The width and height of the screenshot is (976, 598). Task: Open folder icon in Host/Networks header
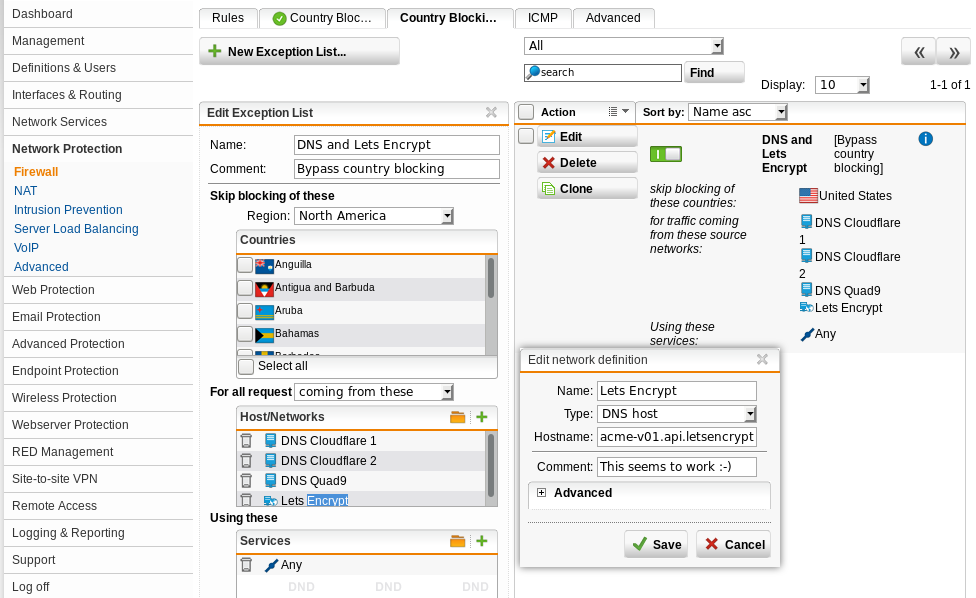458,417
